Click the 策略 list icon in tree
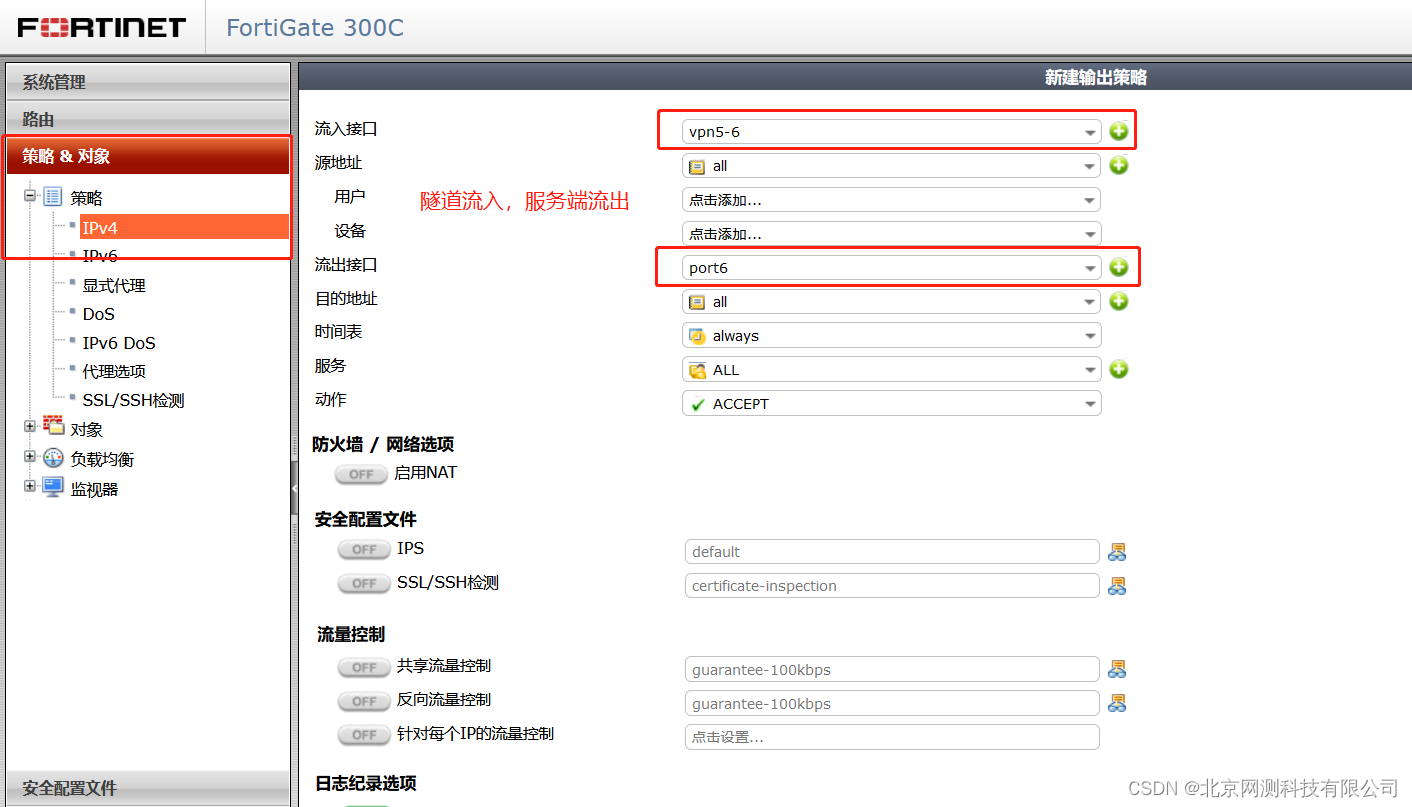 click(x=53, y=197)
